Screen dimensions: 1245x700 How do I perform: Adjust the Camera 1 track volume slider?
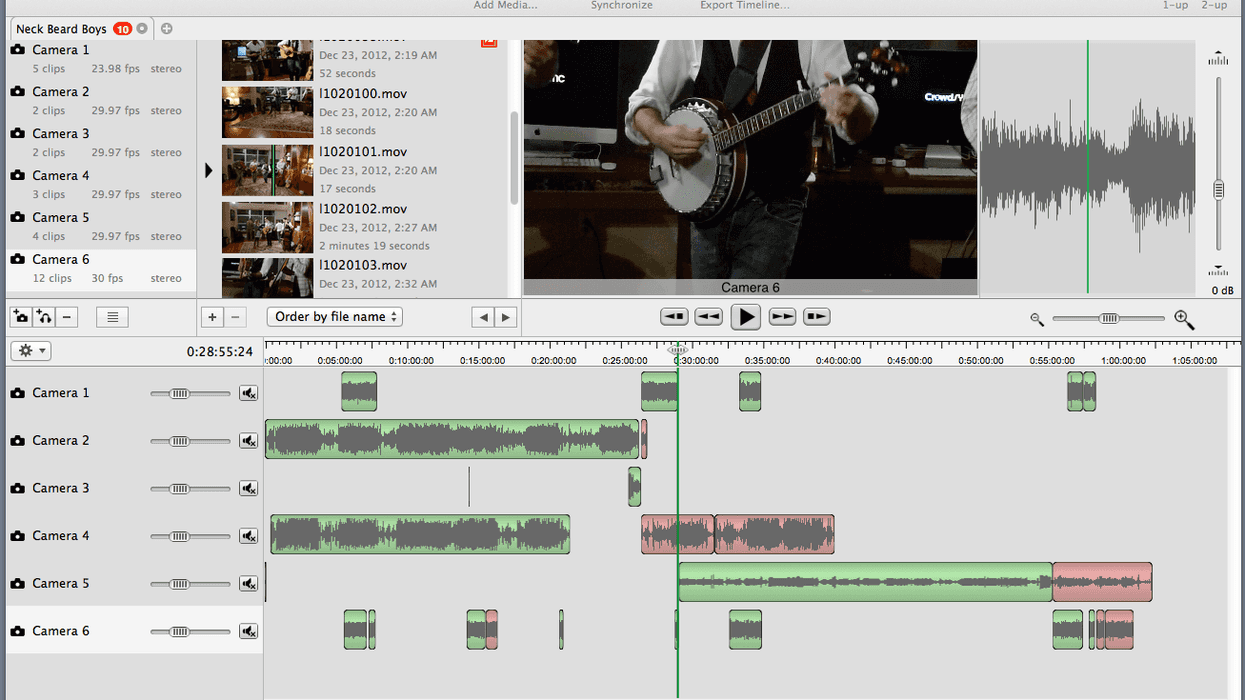(190, 393)
